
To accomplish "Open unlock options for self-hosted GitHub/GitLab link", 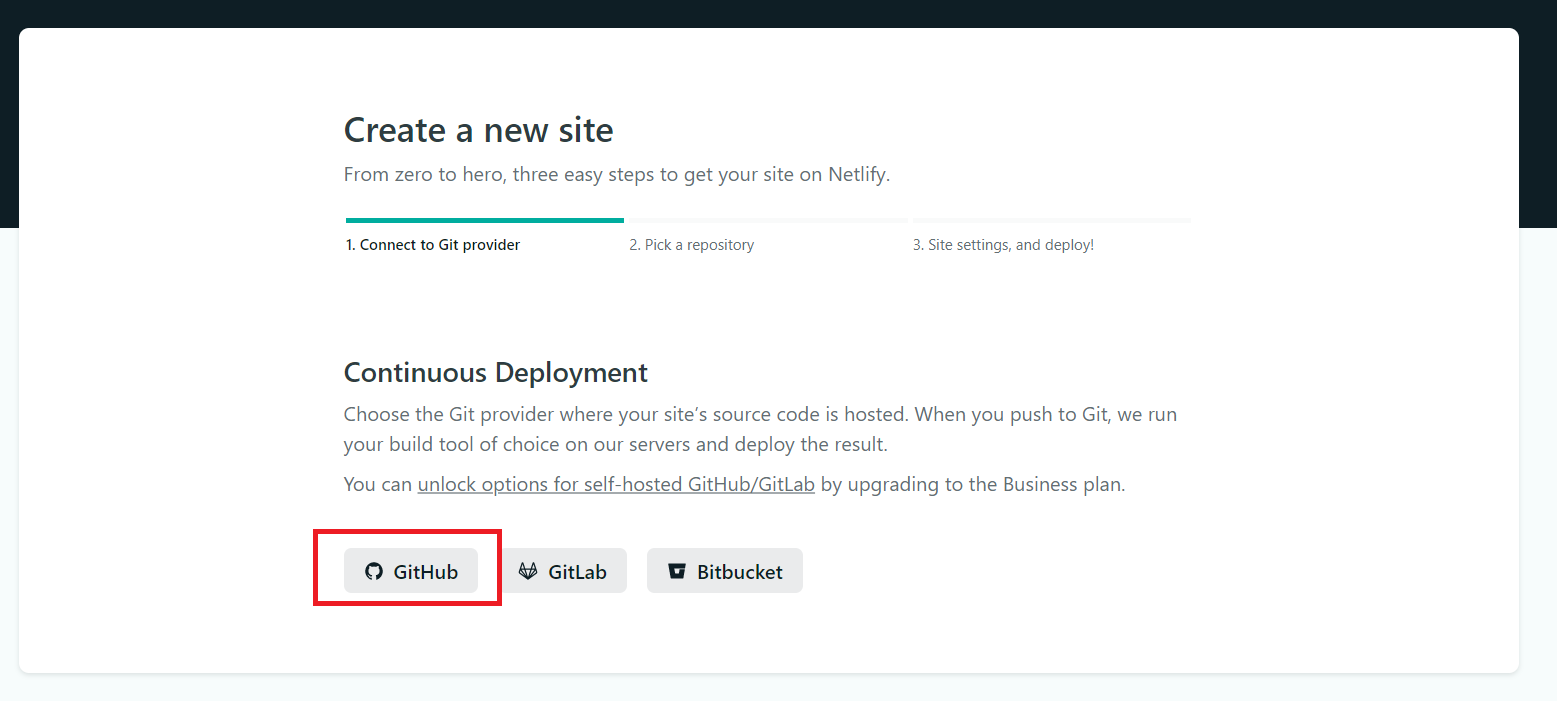I will pos(616,484).
